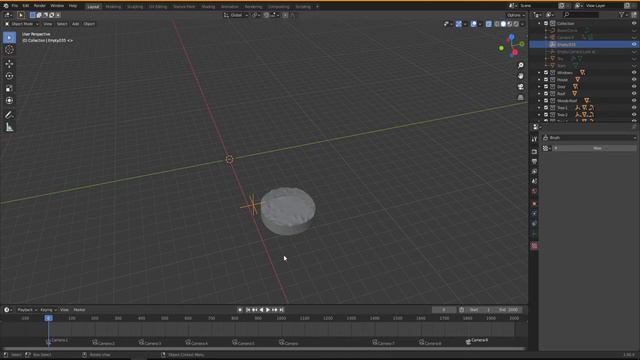Toggle Tree.1 collection eye icon
This screenshot has width=640, height=360.
634,108
